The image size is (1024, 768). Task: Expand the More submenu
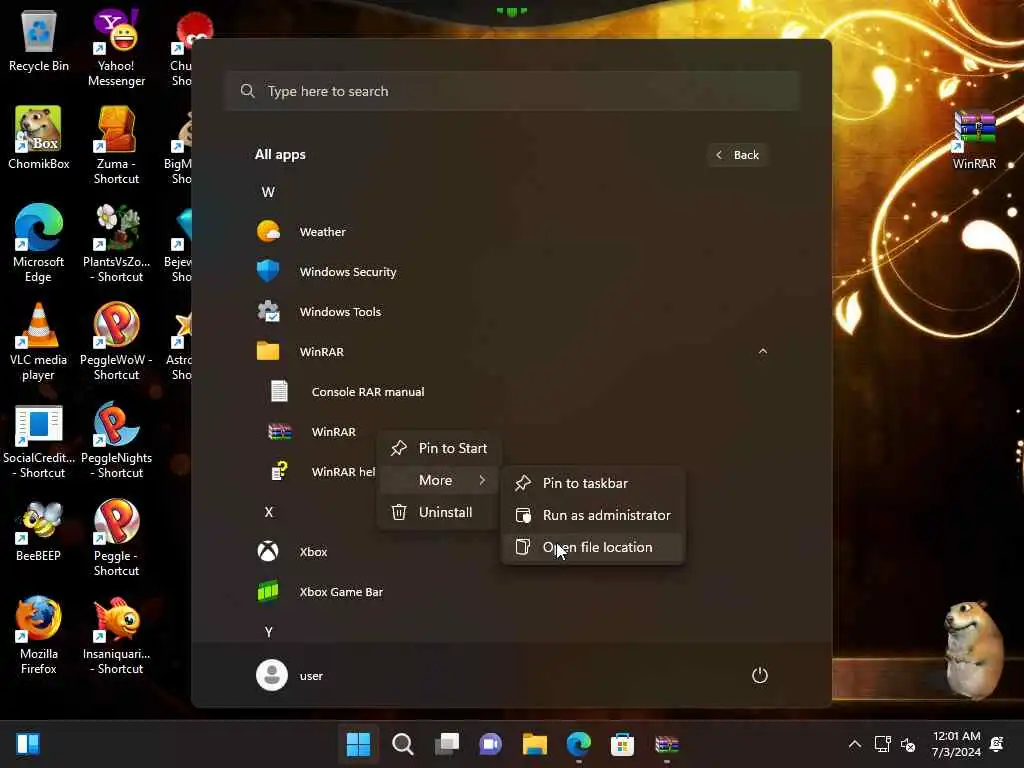[x=439, y=480]
